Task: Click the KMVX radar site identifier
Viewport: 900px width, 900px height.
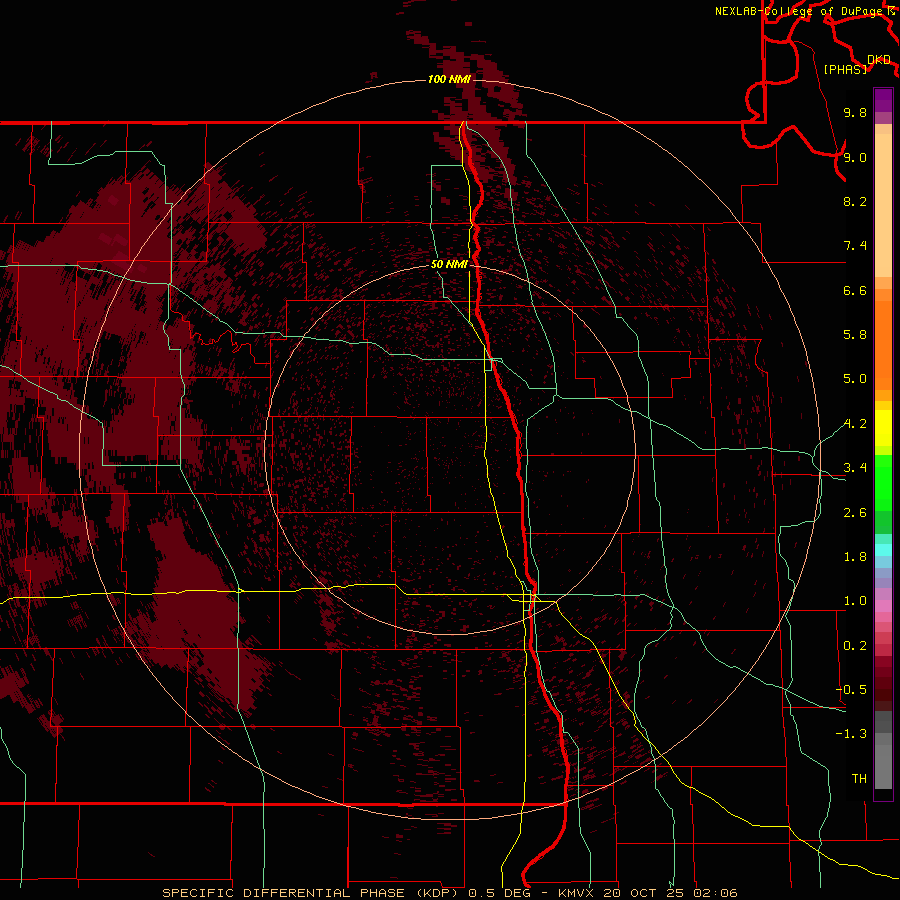Action: pos(576,893)
